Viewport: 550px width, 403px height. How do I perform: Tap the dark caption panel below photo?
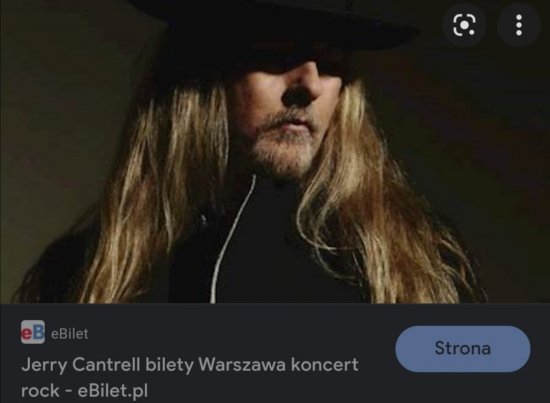[x=275, y=353]
